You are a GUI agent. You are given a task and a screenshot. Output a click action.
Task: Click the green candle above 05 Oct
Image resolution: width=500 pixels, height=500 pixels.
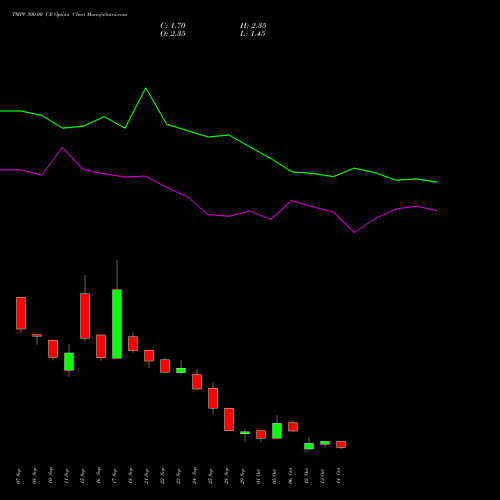(277, 431)
